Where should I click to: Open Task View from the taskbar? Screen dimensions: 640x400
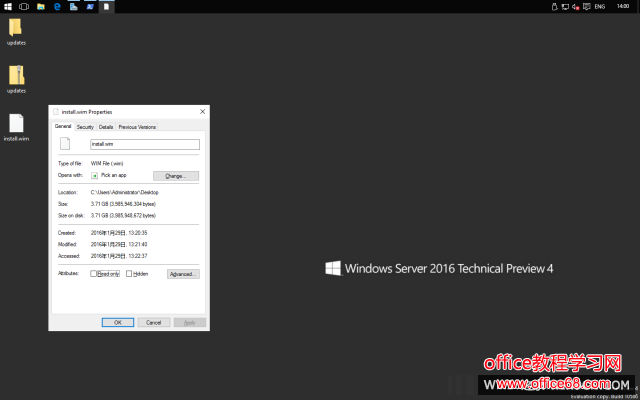(24, 7)
